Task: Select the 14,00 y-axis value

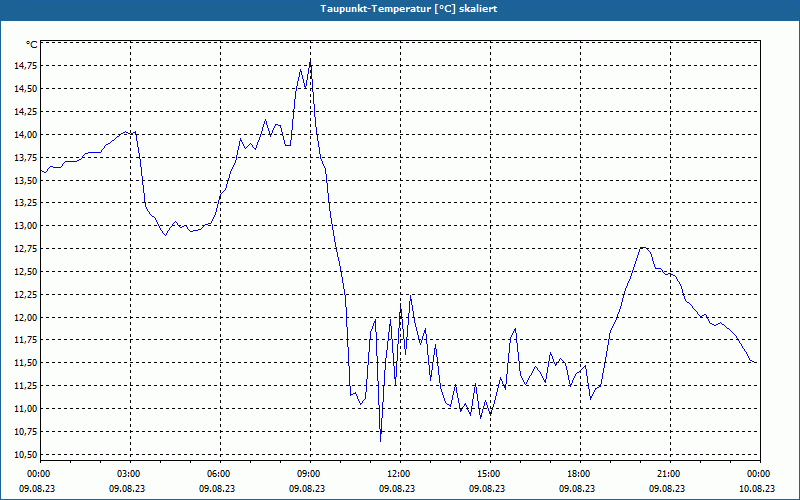Action: tap(27, 135)
